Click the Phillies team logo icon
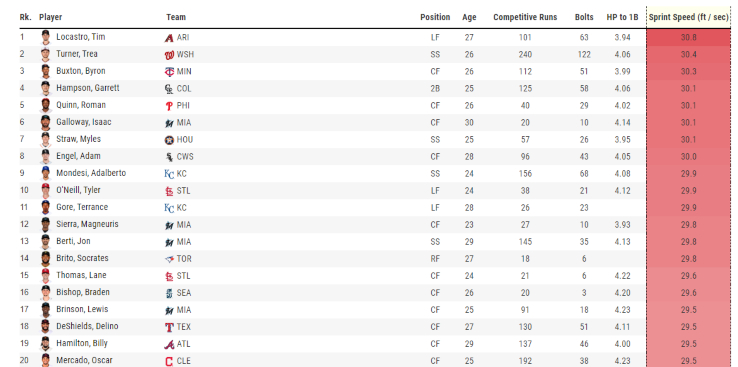Viewport: 738px width, 367px height. pyautogui.click(x=169, y=106)
